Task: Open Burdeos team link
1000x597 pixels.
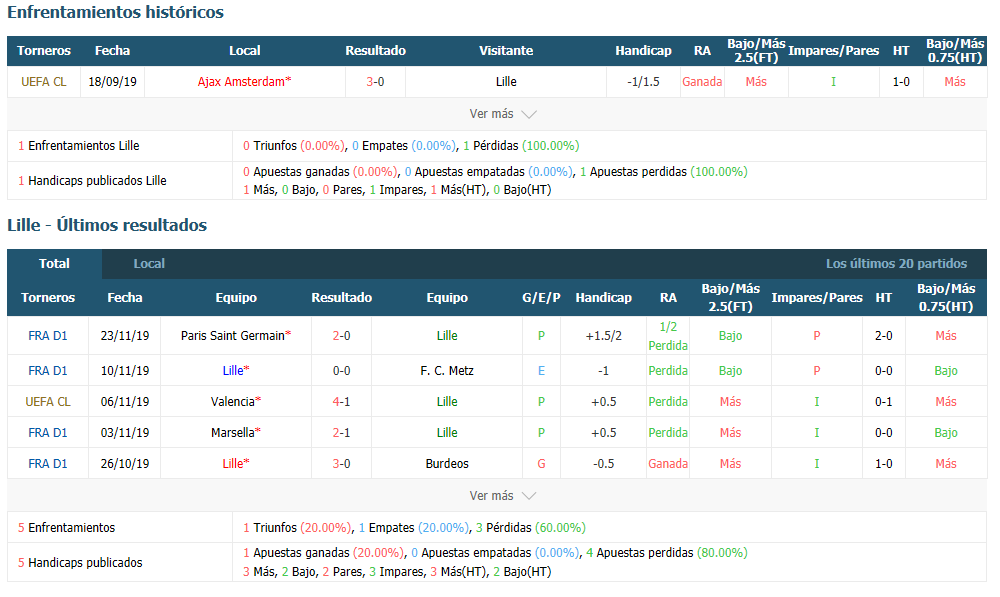Action: coord(446,464)
